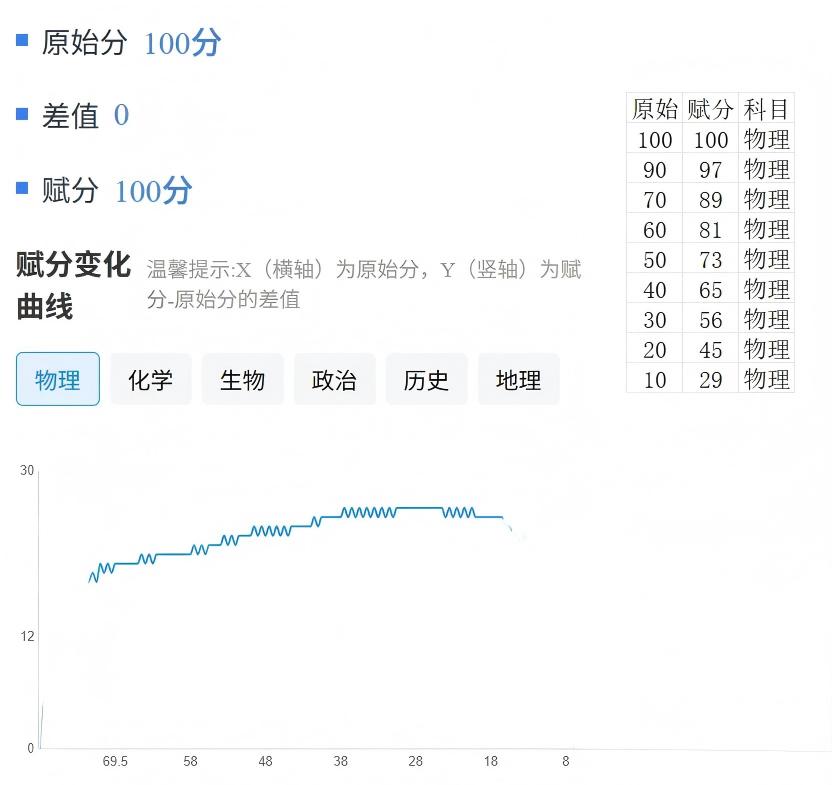Screen dimensions: 832x785
Task: Switch to the 物理 subject tab
Action: tap(58, 379)
